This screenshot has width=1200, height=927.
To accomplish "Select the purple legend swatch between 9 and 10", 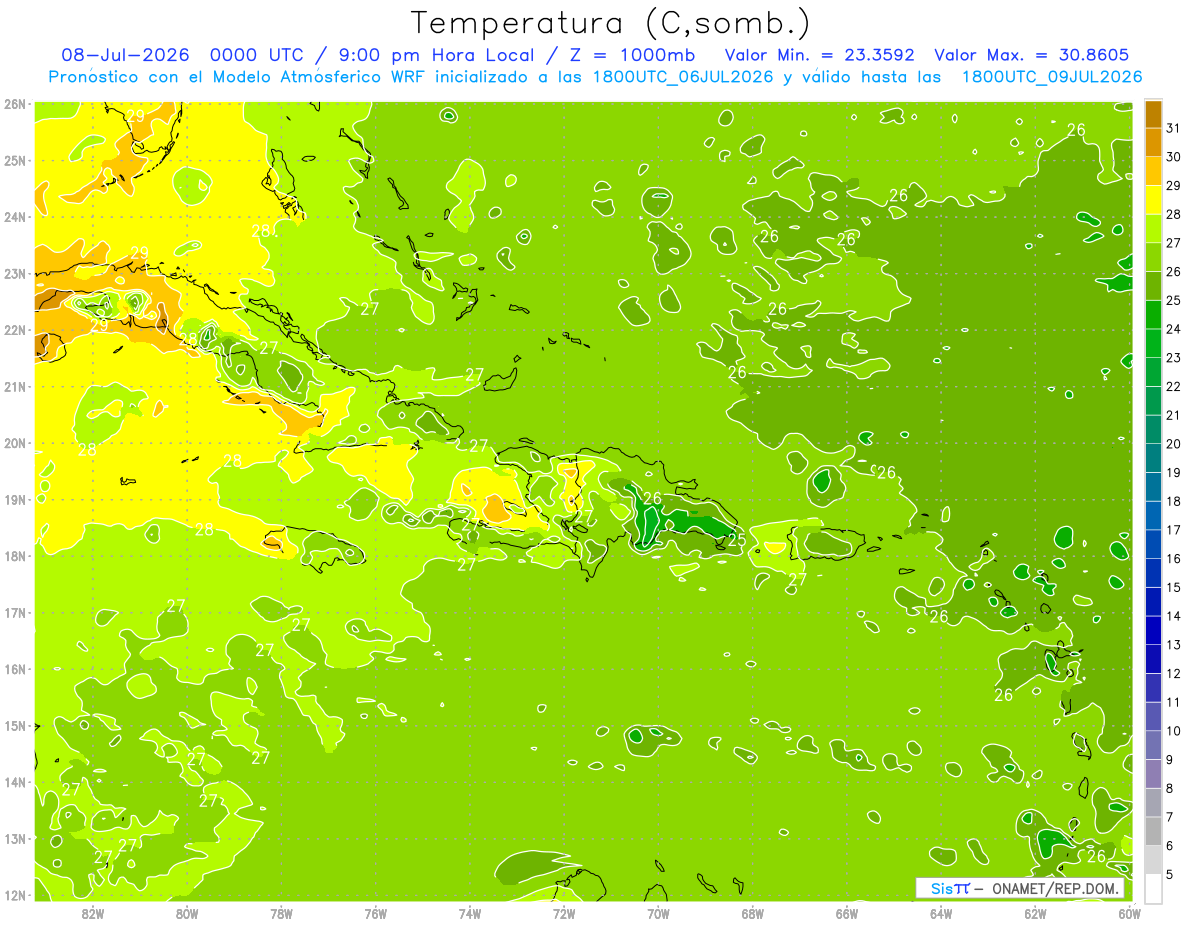I will point(1153,746).
